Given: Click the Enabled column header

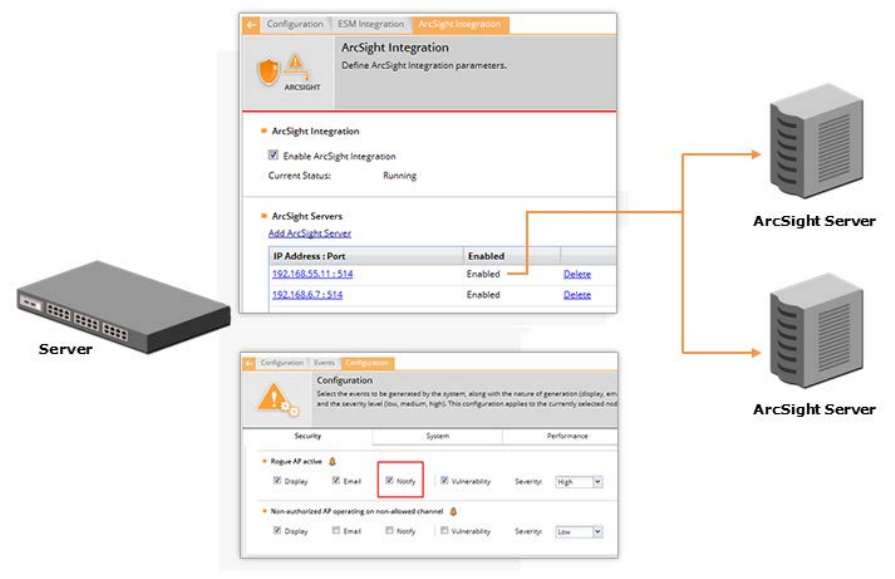Looking at the screenshot, I should (511, 256).
